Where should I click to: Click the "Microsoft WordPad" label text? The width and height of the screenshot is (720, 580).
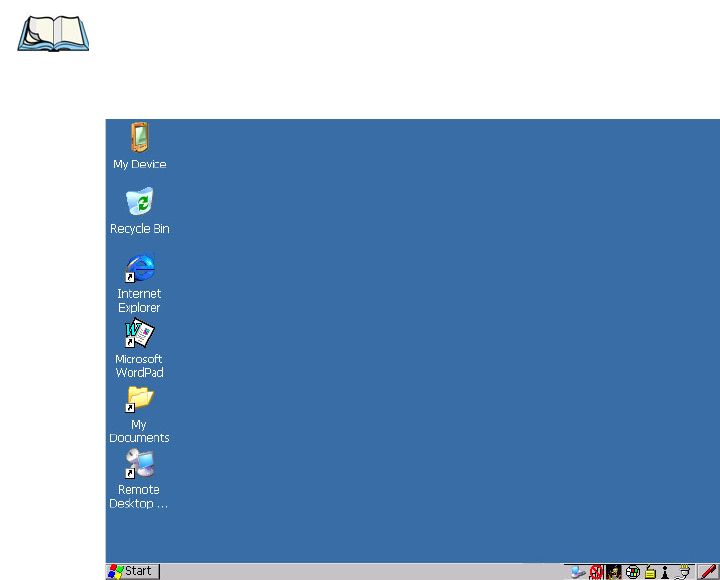[139, 366]
